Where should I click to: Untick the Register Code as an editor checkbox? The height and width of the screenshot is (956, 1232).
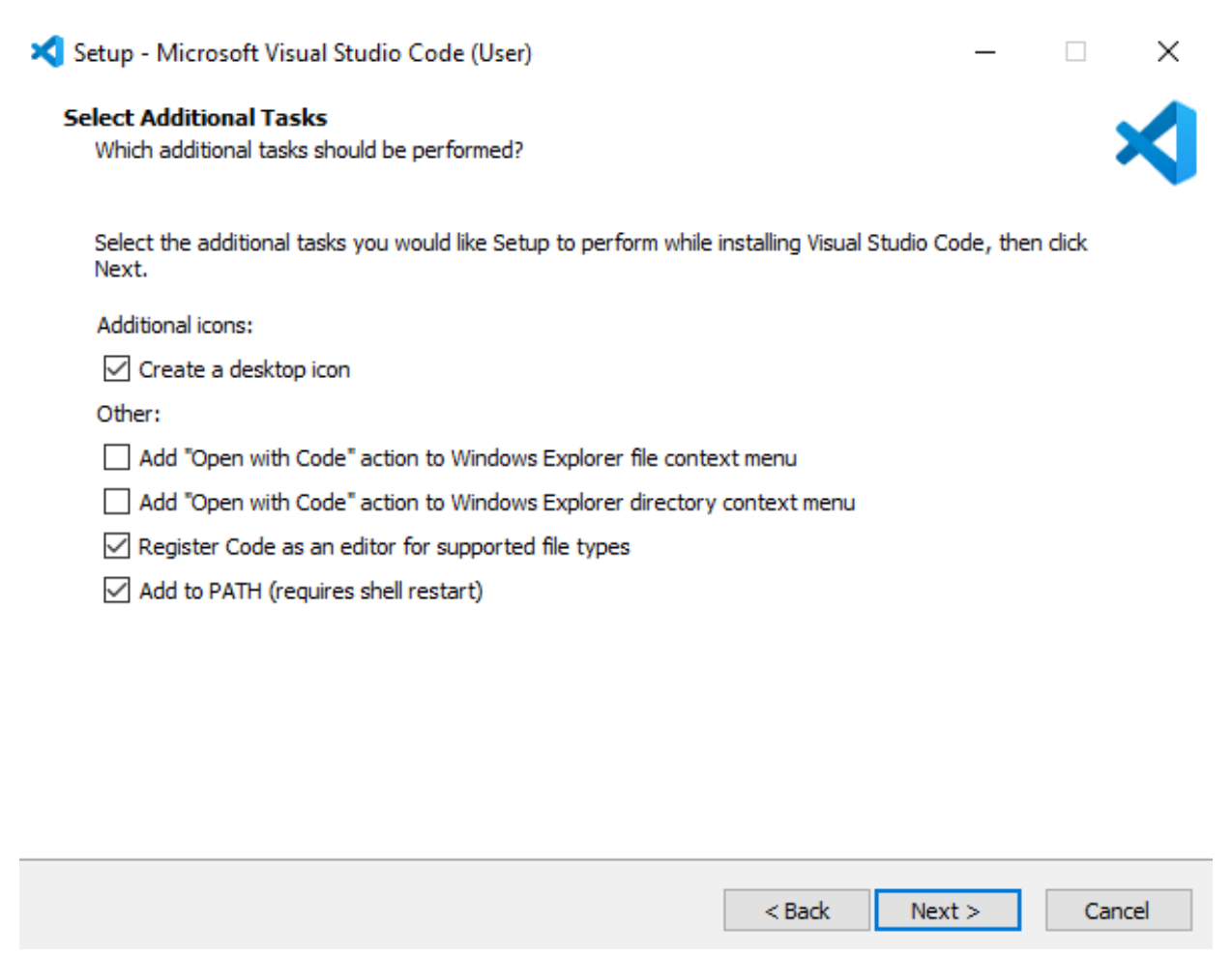[117, 546]
